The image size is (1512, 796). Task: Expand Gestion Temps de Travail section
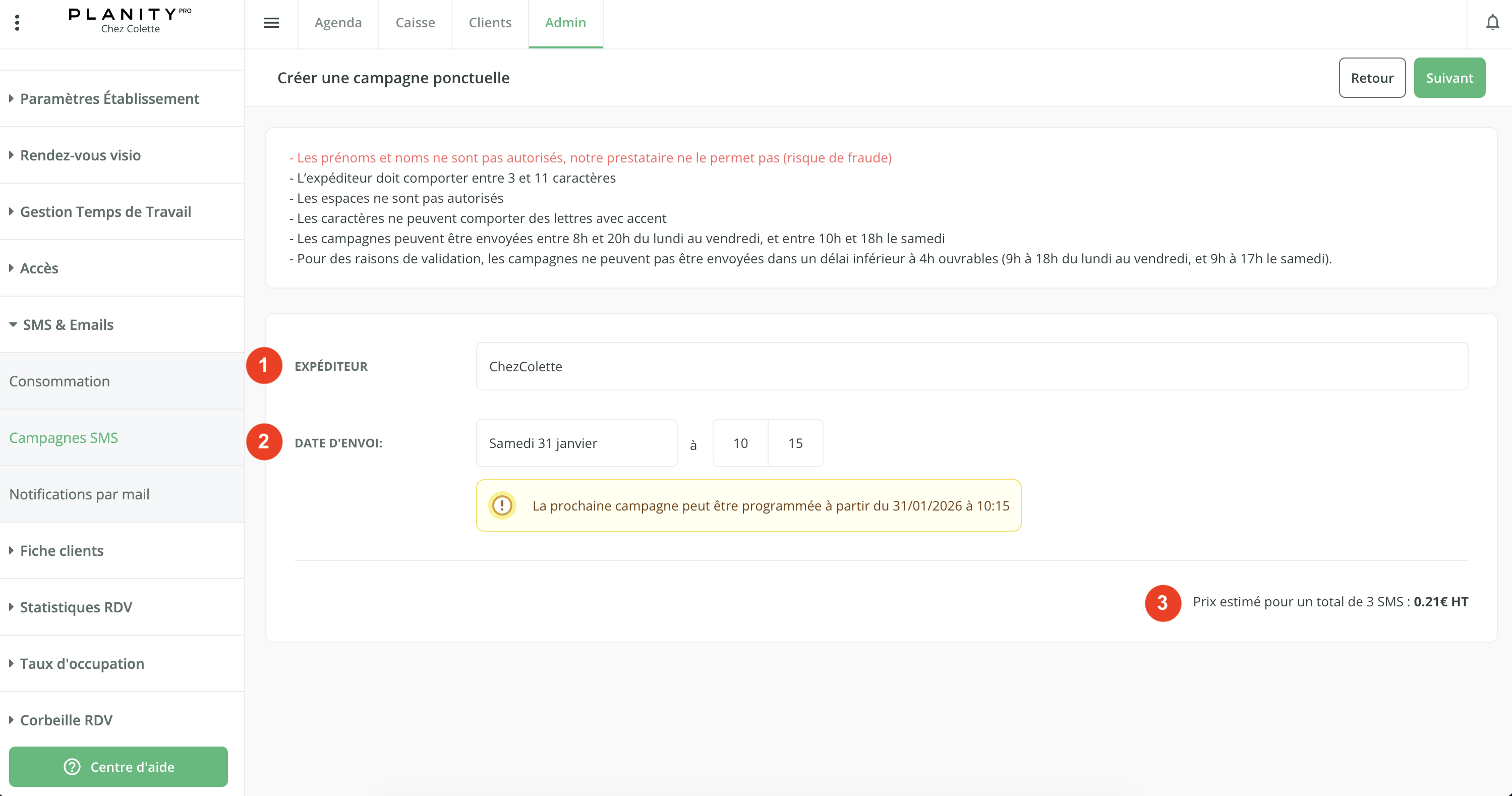[x=105, y=211]
